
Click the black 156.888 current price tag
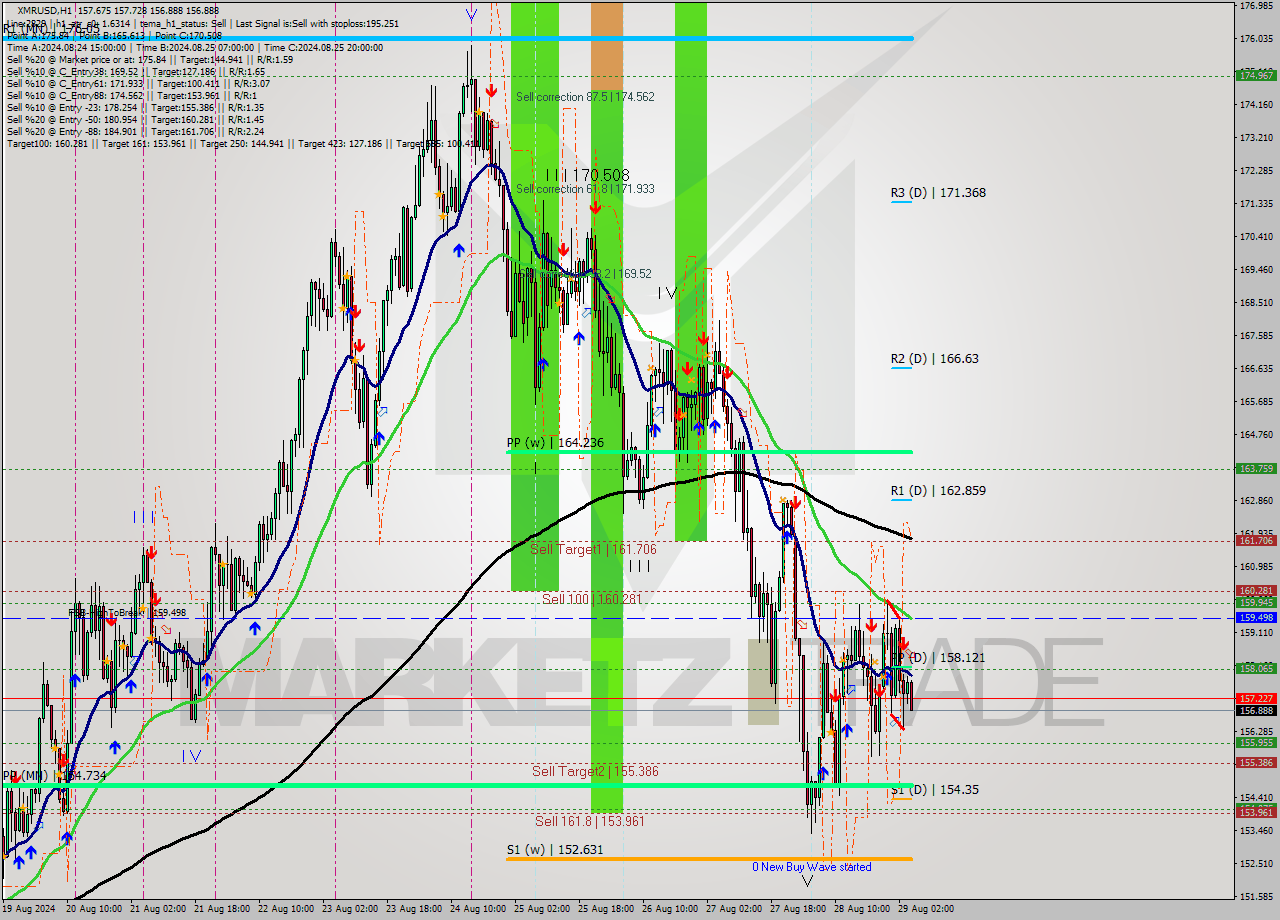pyautogui.click(x=1256, y=711)
